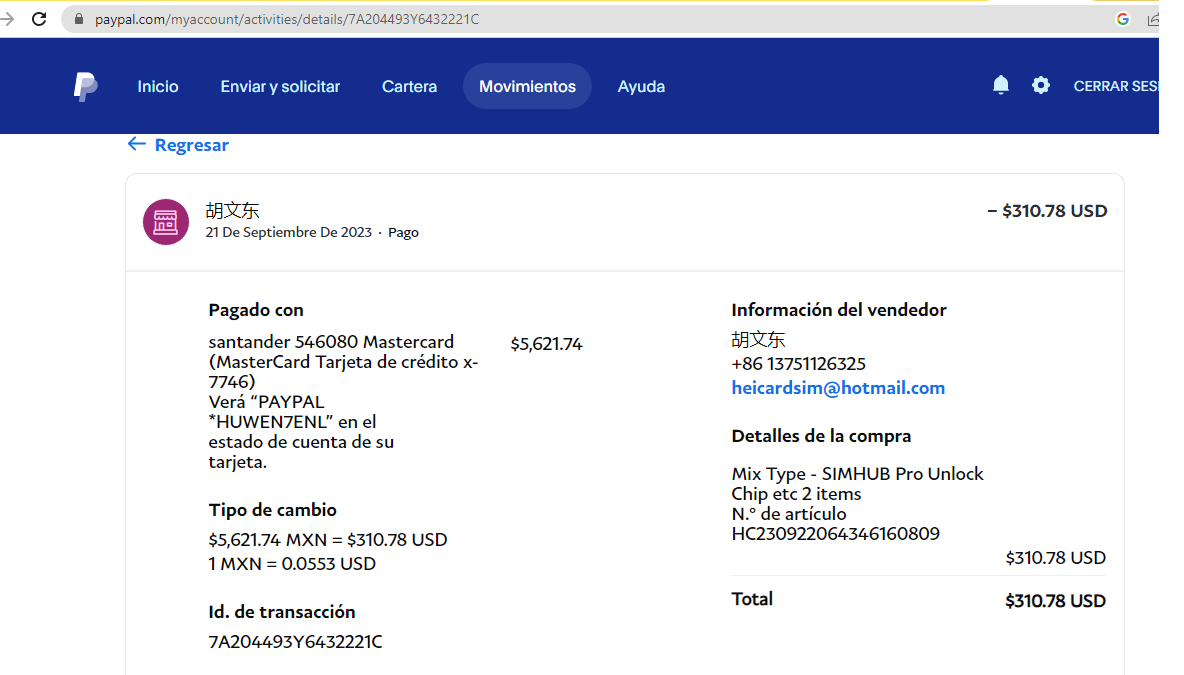
Task: Go back using the Regresar link
Action: pyautogui.click(x=178, y=145)
